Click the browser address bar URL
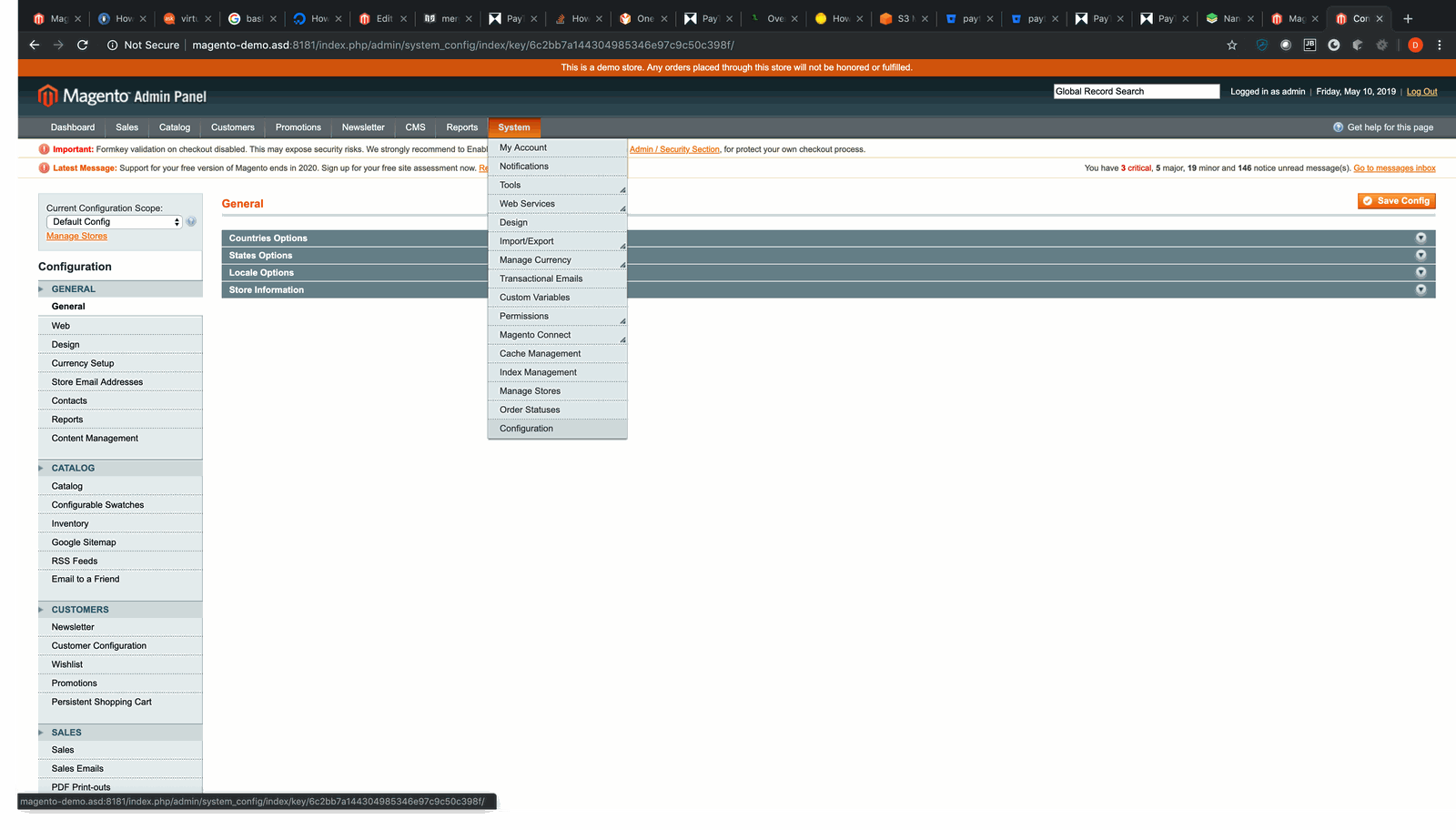 pyautogui.click(x=463, y=45)
